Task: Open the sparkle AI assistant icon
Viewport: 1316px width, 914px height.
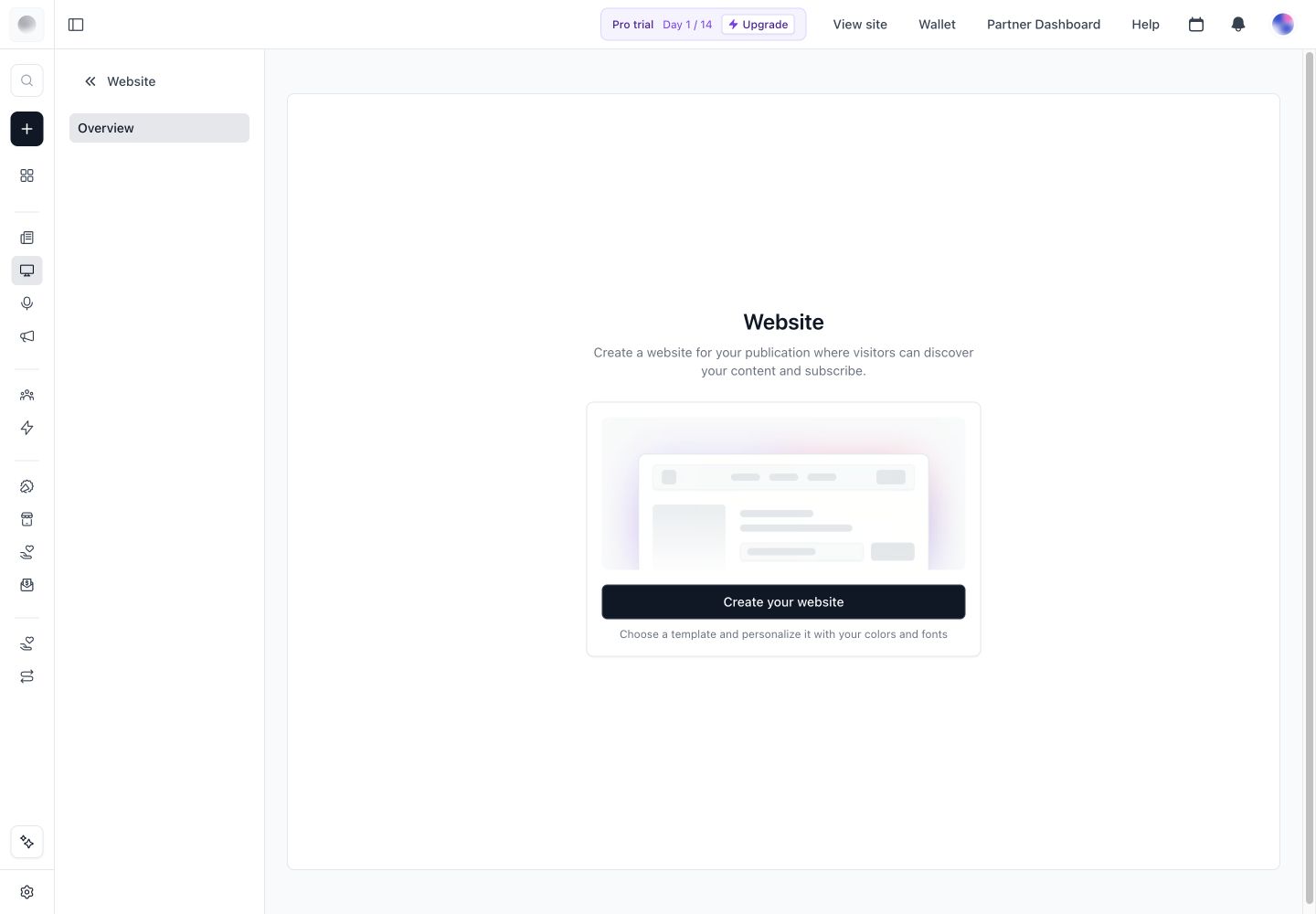Action: 27,842
